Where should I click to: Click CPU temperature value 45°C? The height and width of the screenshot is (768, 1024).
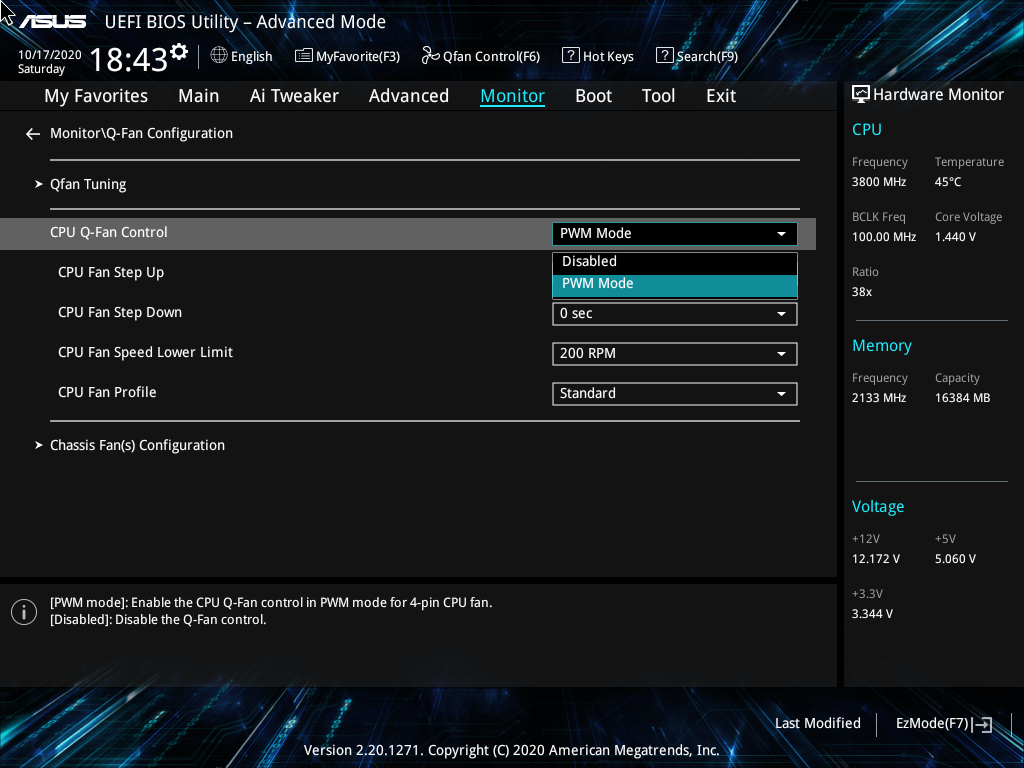click(948, 182)
